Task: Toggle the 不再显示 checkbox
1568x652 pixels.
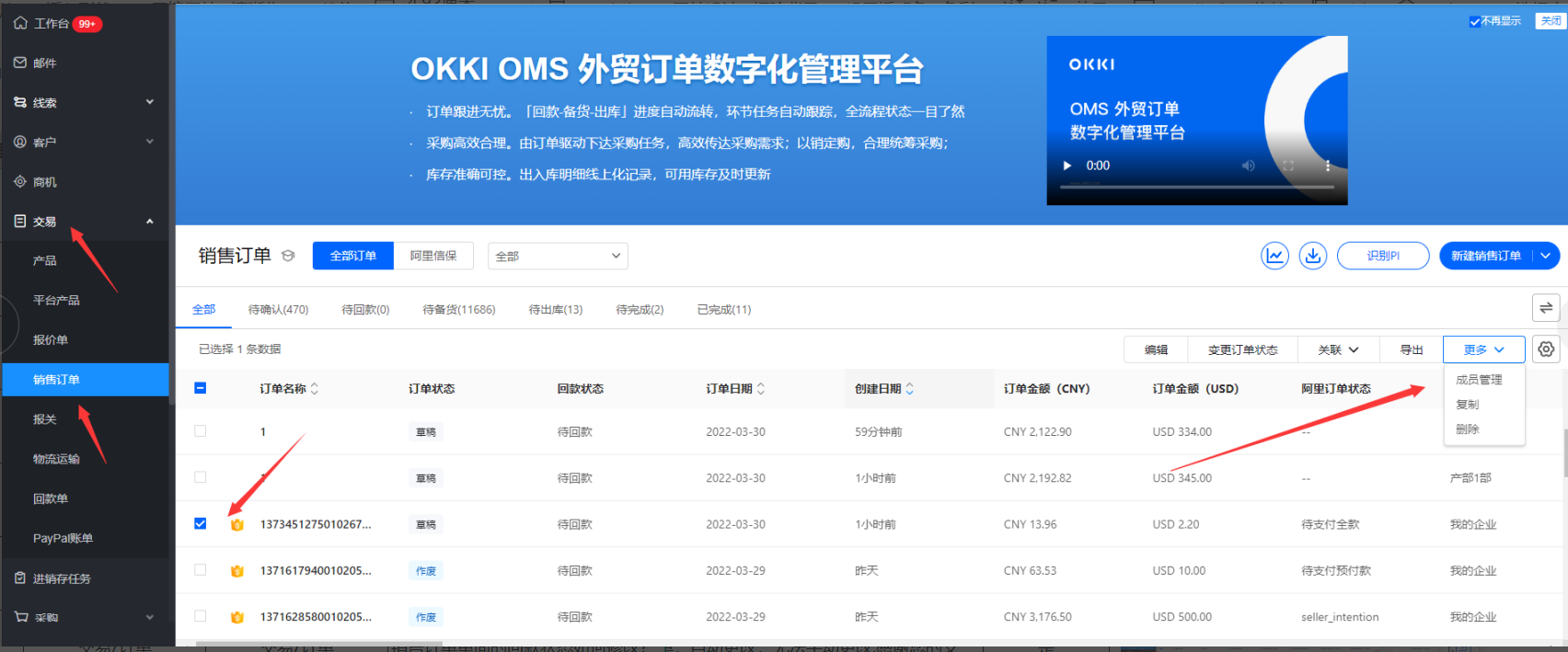Action: coord(1475,21)
